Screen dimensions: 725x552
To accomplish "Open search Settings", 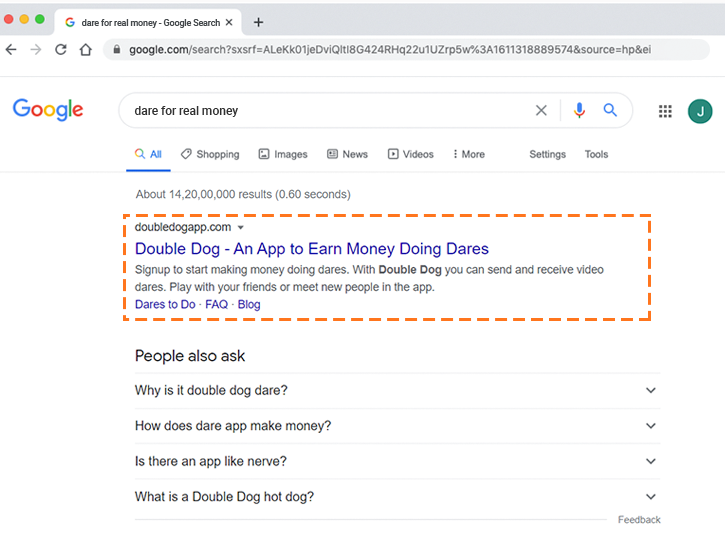I will (547, 154).
